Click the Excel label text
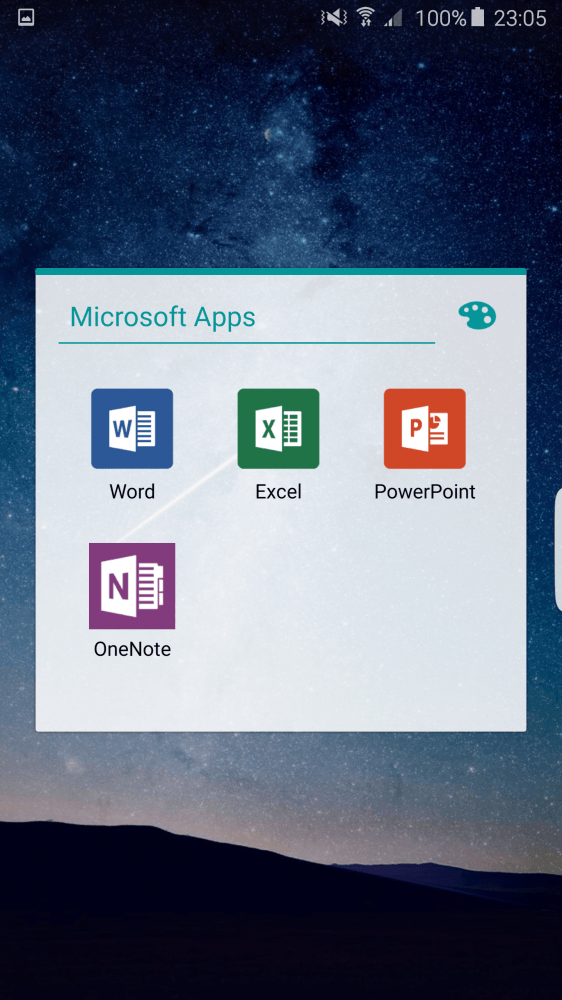562x1000 pixels. pos(278,492)
